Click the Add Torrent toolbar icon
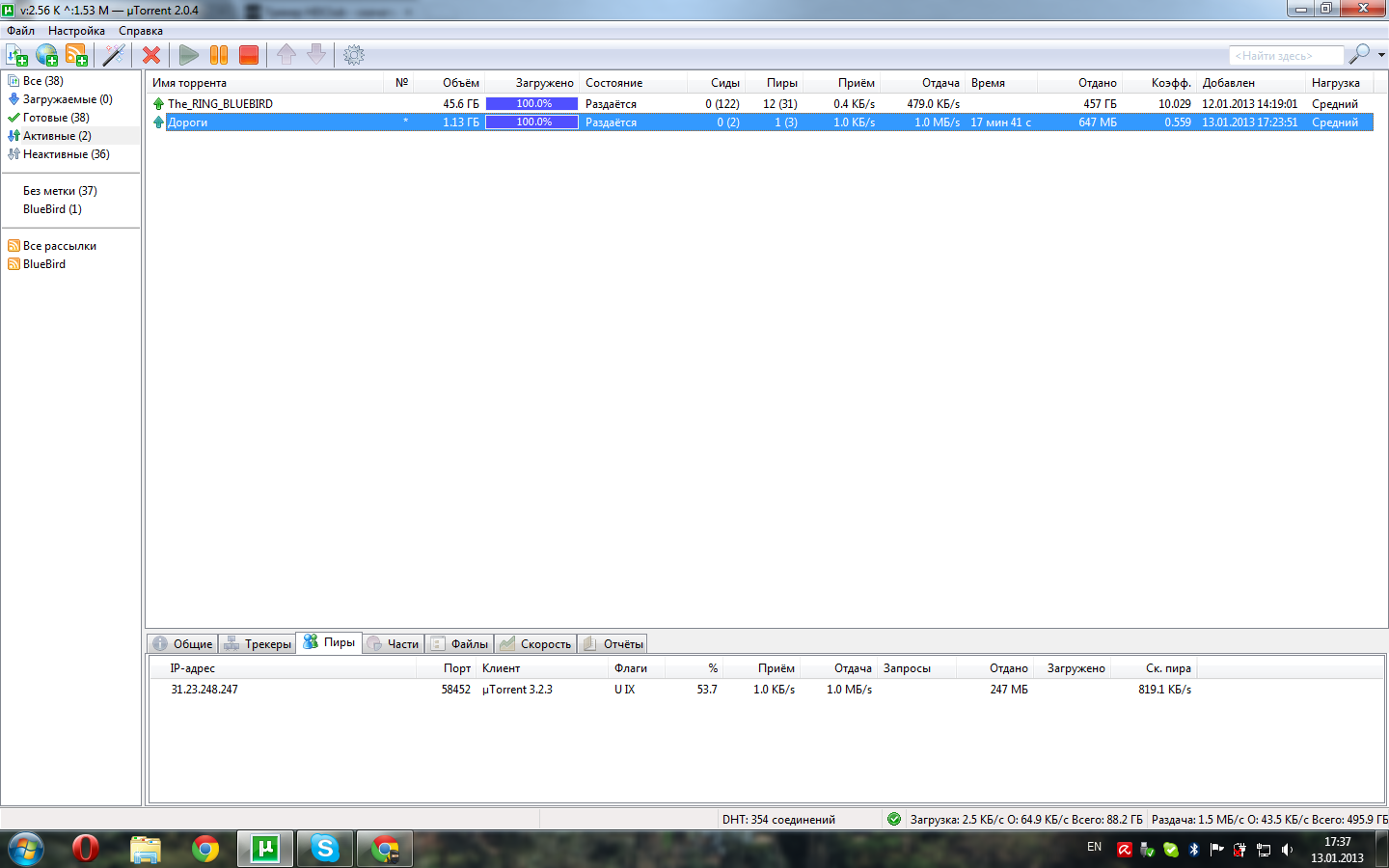The height and width of the screenshot is (868, 1389). tap(17, 55)
